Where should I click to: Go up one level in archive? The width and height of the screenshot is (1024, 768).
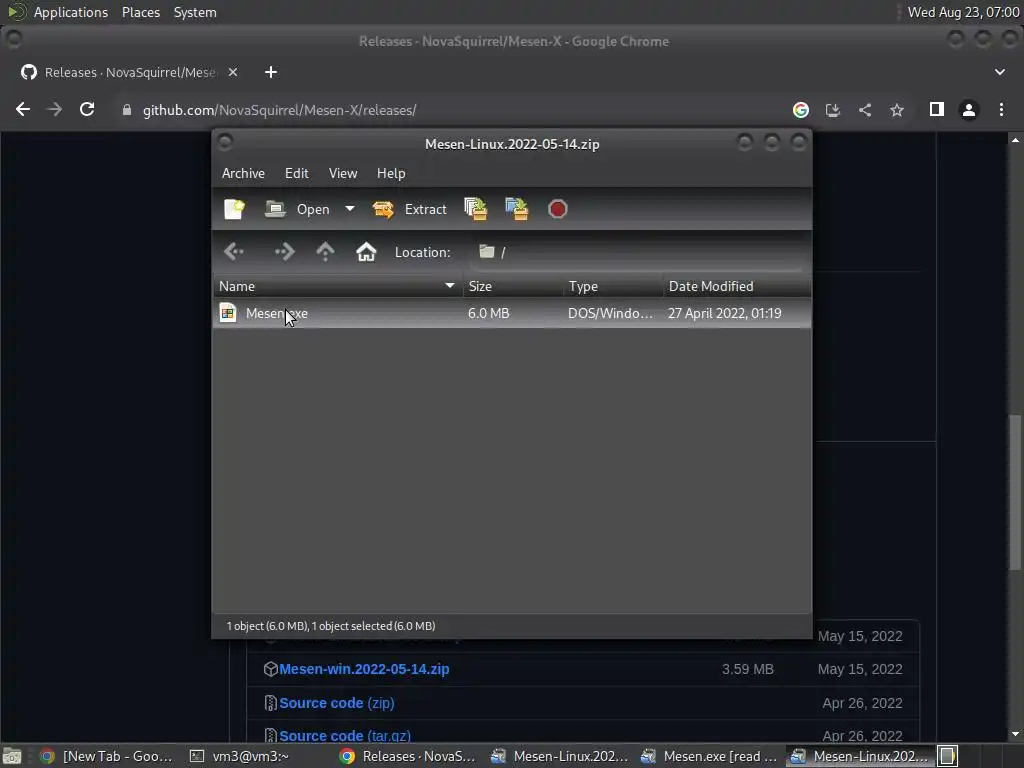point(325,251)
